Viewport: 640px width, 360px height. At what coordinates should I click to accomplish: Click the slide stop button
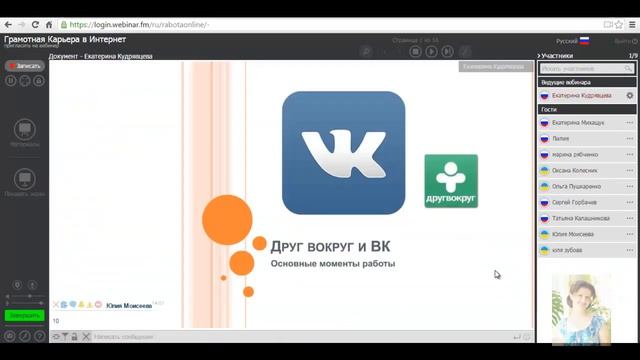click(416, 51)
